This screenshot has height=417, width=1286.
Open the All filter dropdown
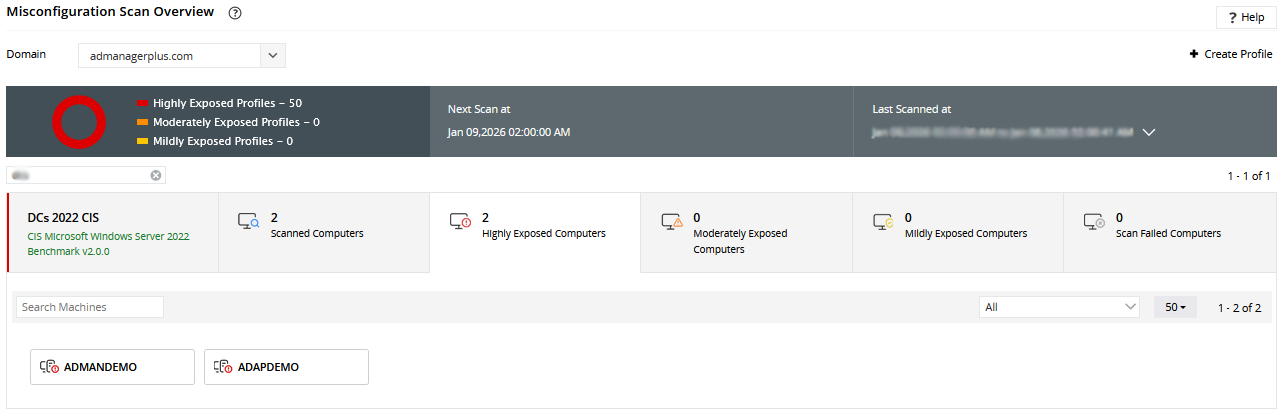click(x=1059, y=307)
